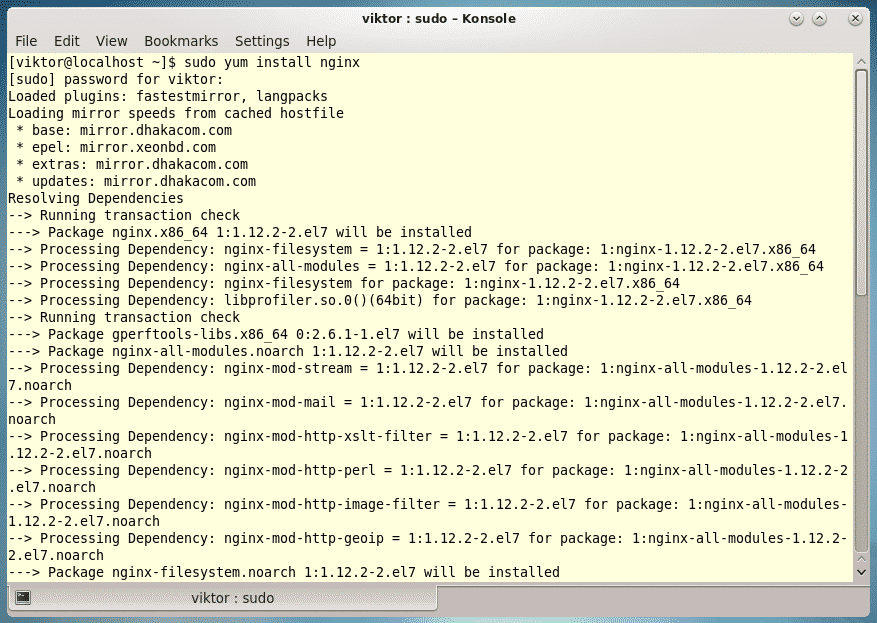
Task: Click the 'nginx-all-modules =' dependency line
Action: point(416,266)
